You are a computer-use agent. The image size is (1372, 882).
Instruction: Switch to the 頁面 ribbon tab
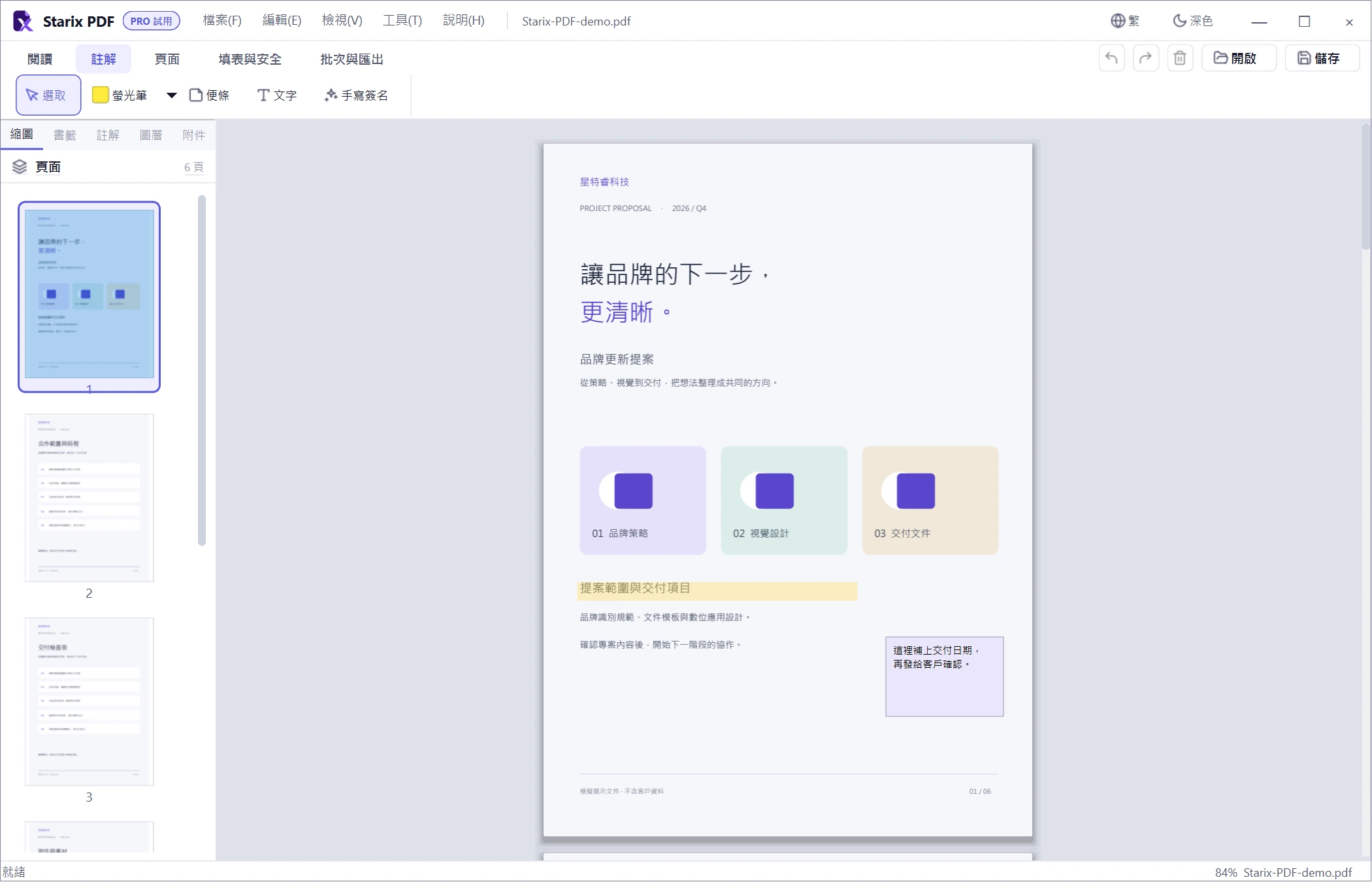167,59
